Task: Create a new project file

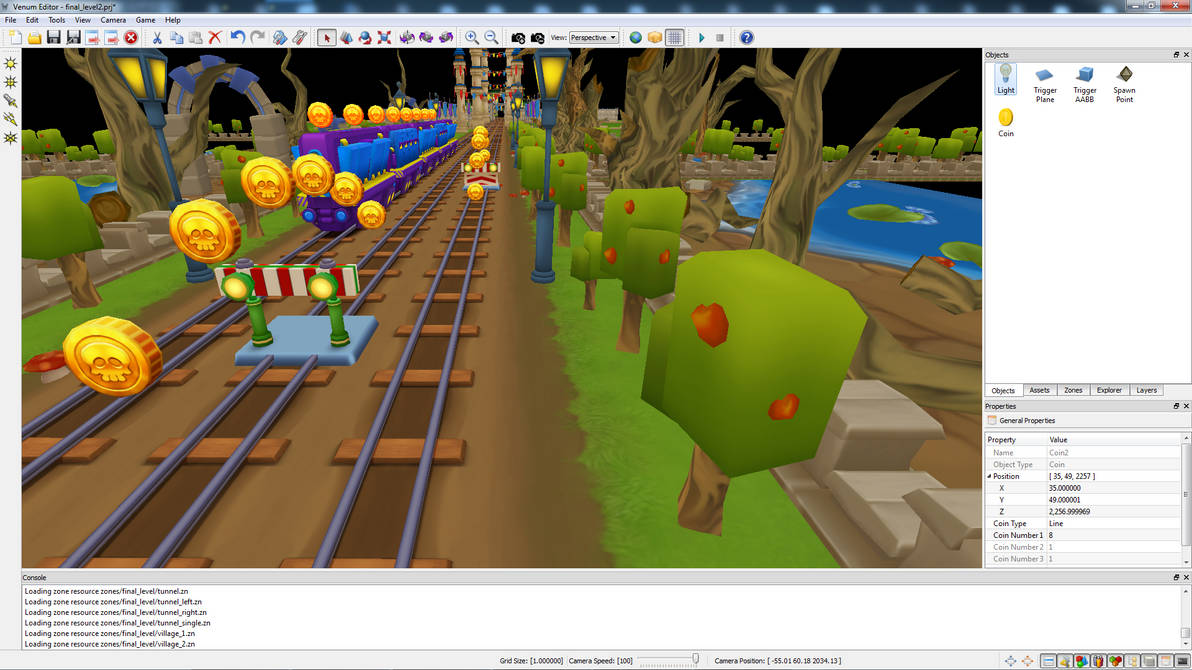Action: click(14, 37)
